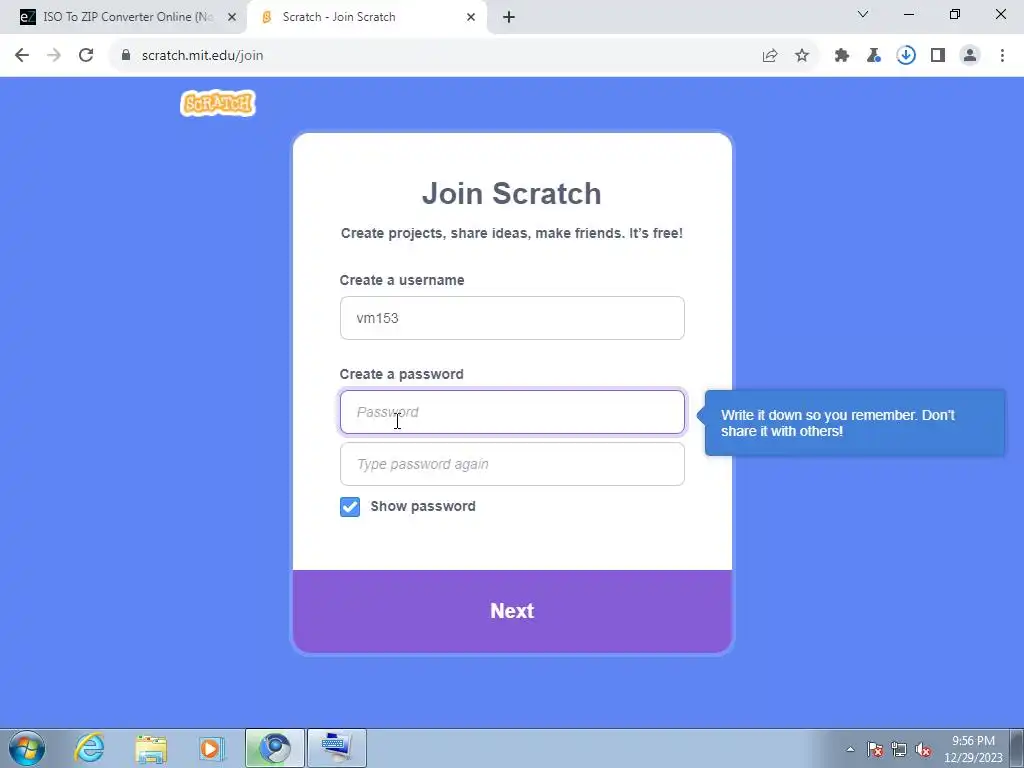
Task: Open Windows Explorer folder in taskbar
Action: (x=151, y=748)
